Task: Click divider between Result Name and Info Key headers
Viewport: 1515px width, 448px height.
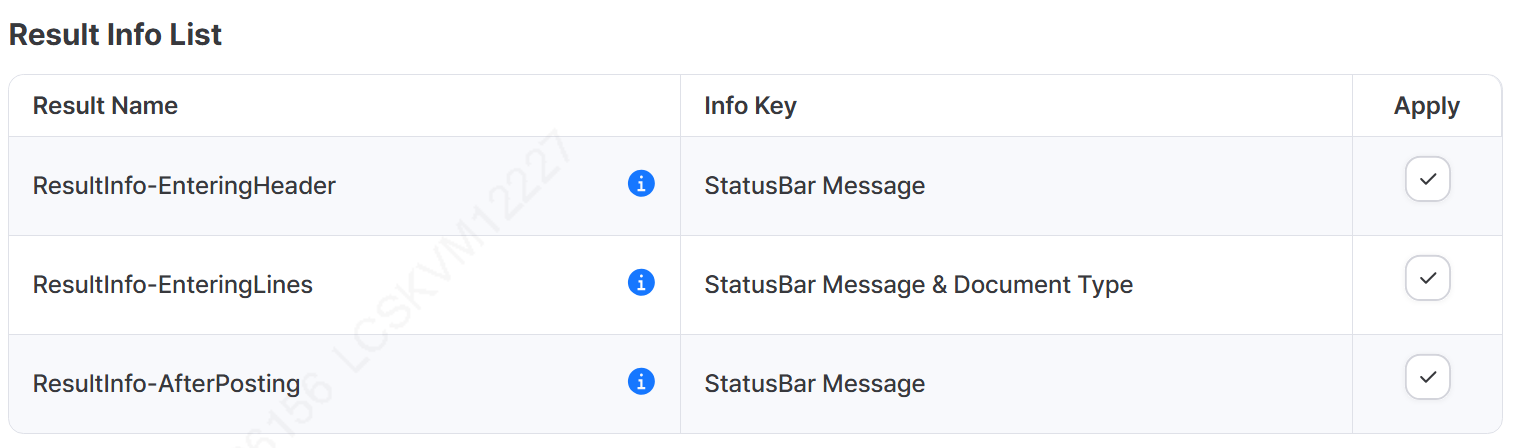Action: click(x=680, y=106)
